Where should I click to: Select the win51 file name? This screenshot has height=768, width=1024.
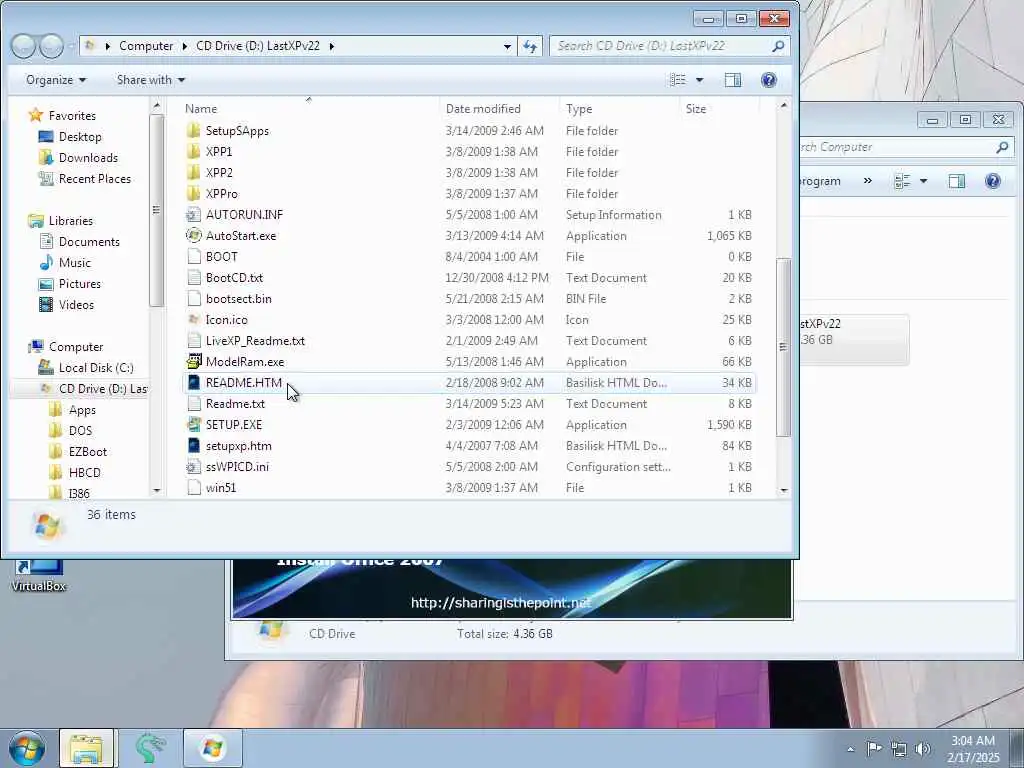221,488
